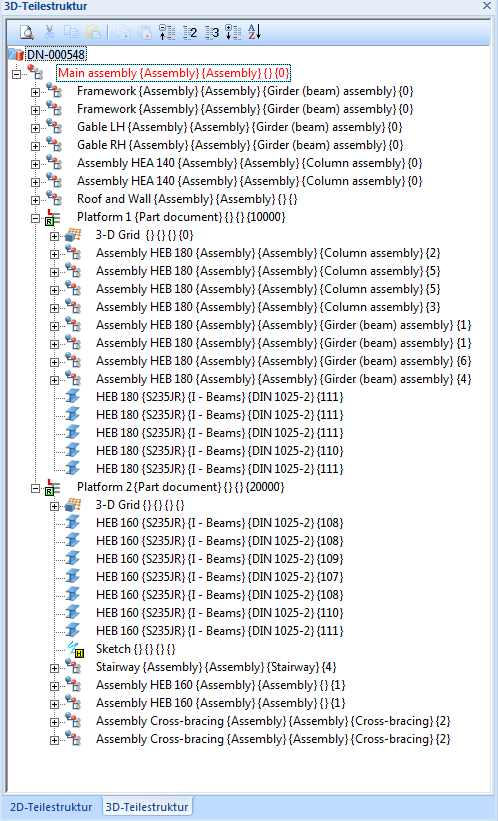Collapse the Platform 1 part document
Viewport: 498px width, 821px height.
click(x=35, y=218)
